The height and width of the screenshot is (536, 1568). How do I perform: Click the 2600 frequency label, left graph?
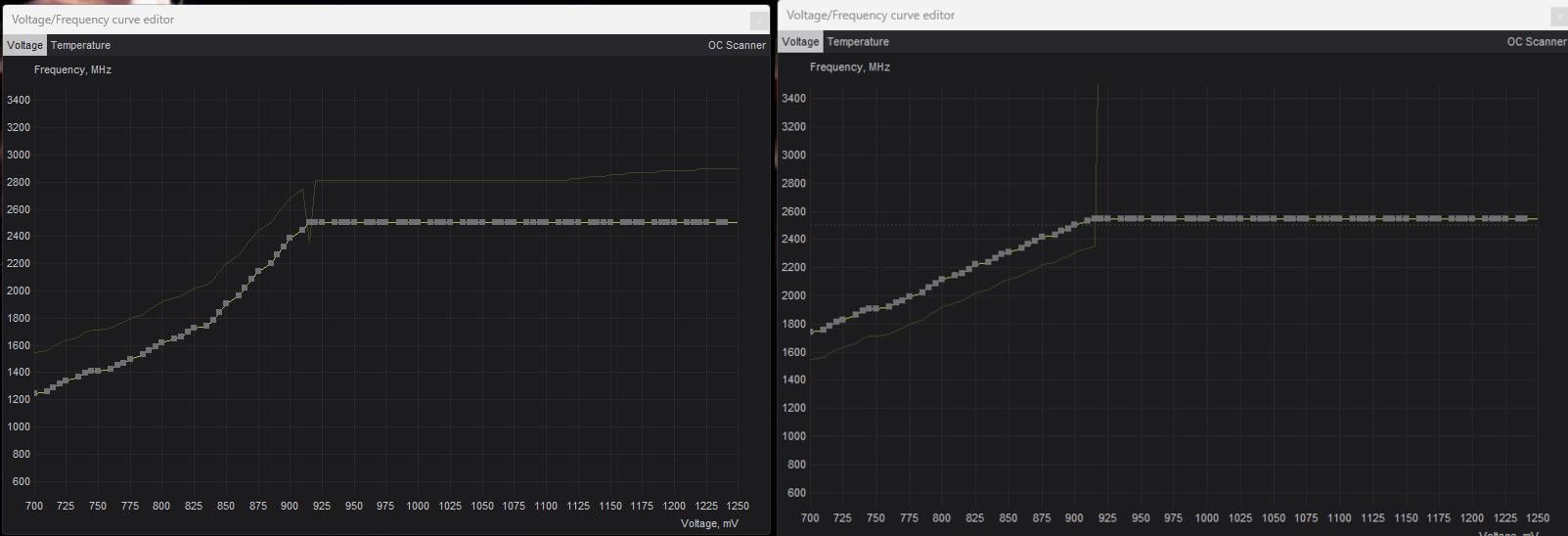(x=19, y=209)
